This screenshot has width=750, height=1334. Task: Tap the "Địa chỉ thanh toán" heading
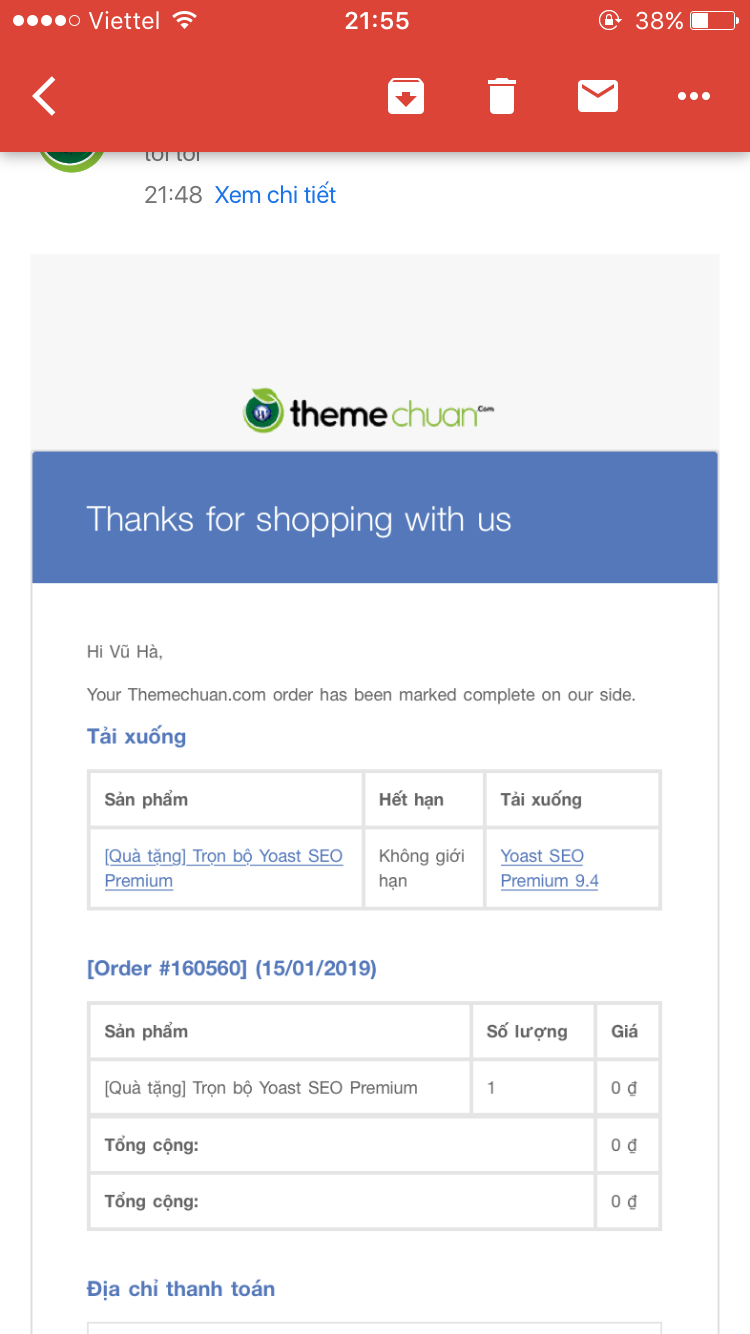click(x=180, y=1289)
